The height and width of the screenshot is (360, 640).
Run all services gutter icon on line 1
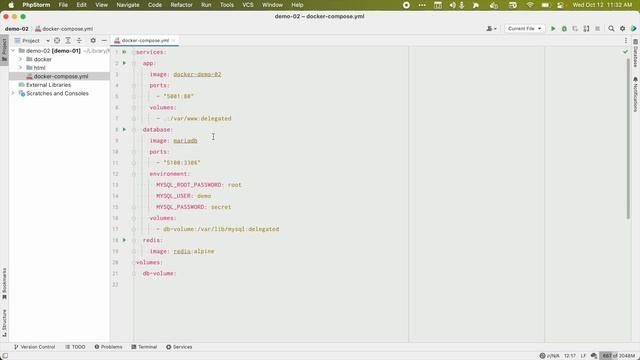pos(124,52)
